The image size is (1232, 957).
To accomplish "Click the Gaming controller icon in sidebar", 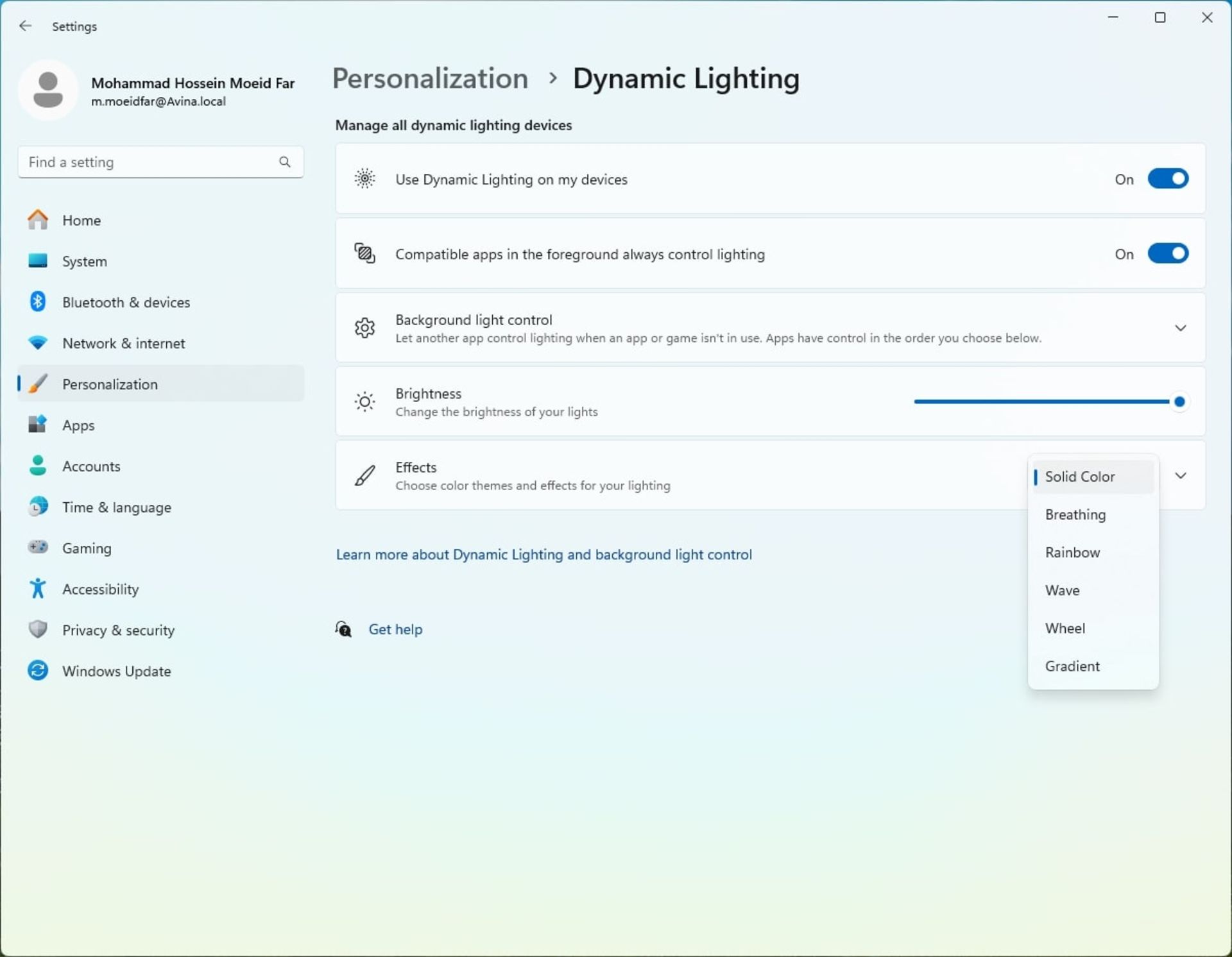I will [38, 547].
